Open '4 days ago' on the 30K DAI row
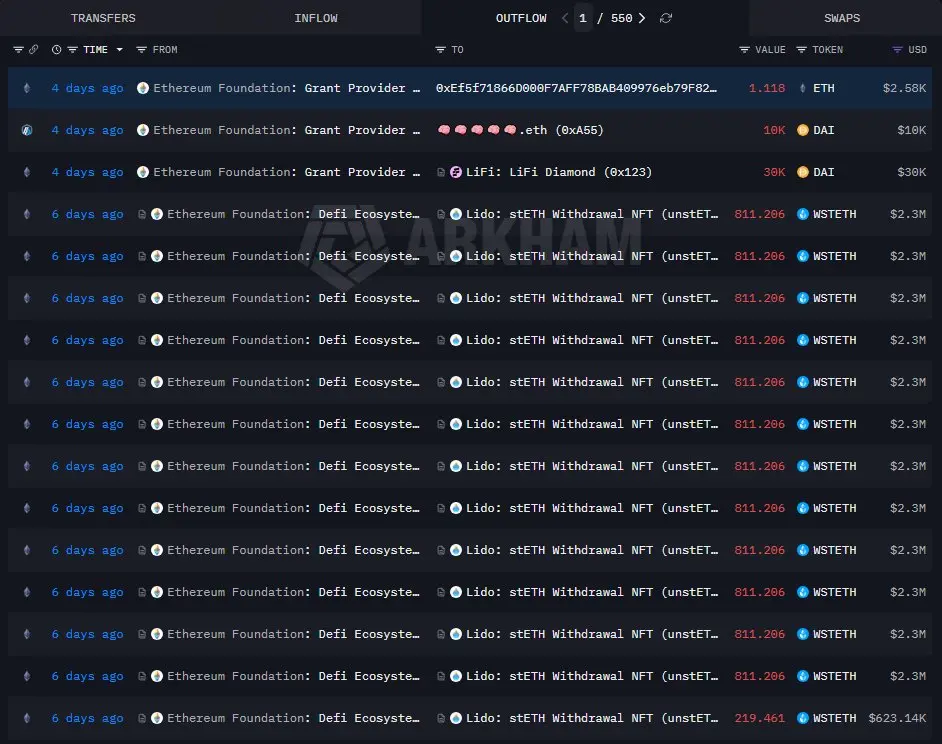942x744 pixels. point(88,172)
